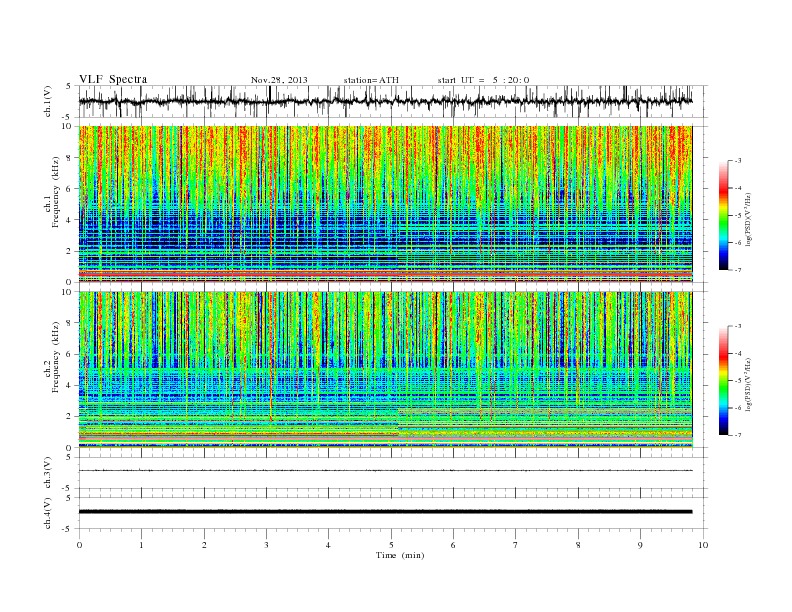The height and width of the screenshot is (612, 792).
Task: Click the "2" kHz tick of the ch.2 spectrogram
Action: coord(69,417)
